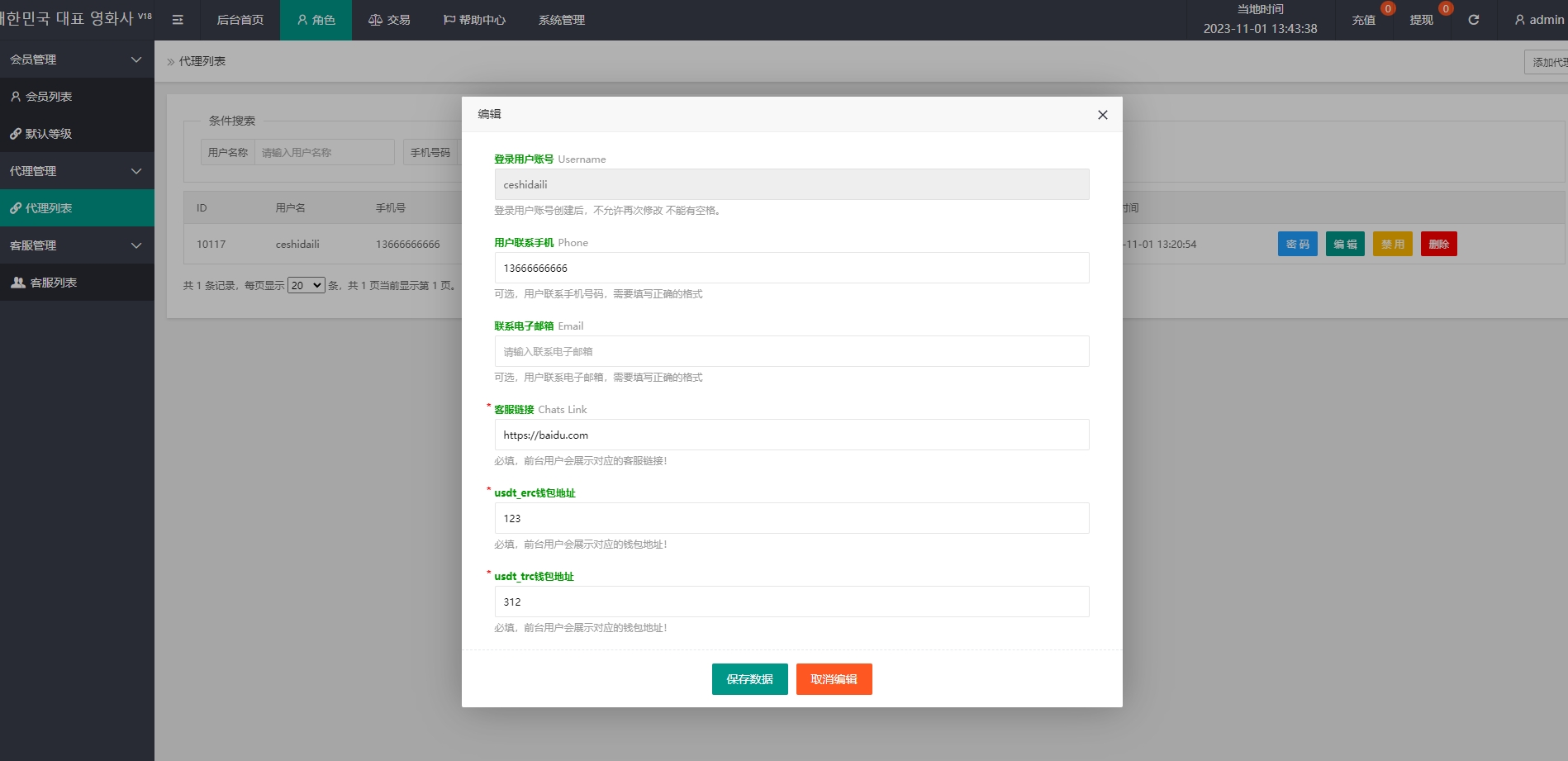Click the refresh icon in top bar
Viewport: 1568px width, 761px height.
[1473, 20]
